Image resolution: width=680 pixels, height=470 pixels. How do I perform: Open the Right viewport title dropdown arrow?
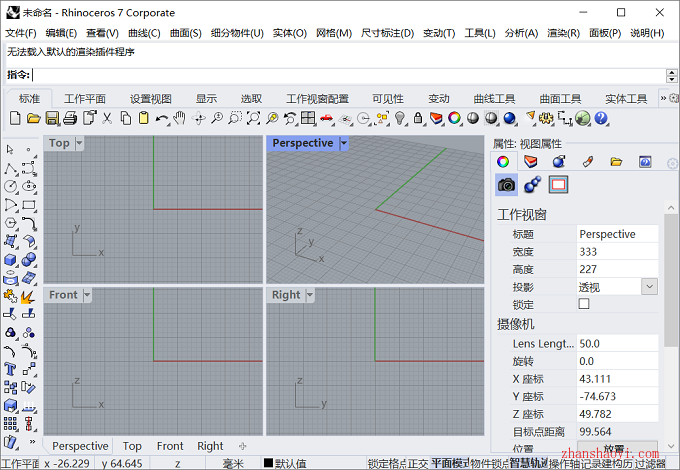(310, 295)
